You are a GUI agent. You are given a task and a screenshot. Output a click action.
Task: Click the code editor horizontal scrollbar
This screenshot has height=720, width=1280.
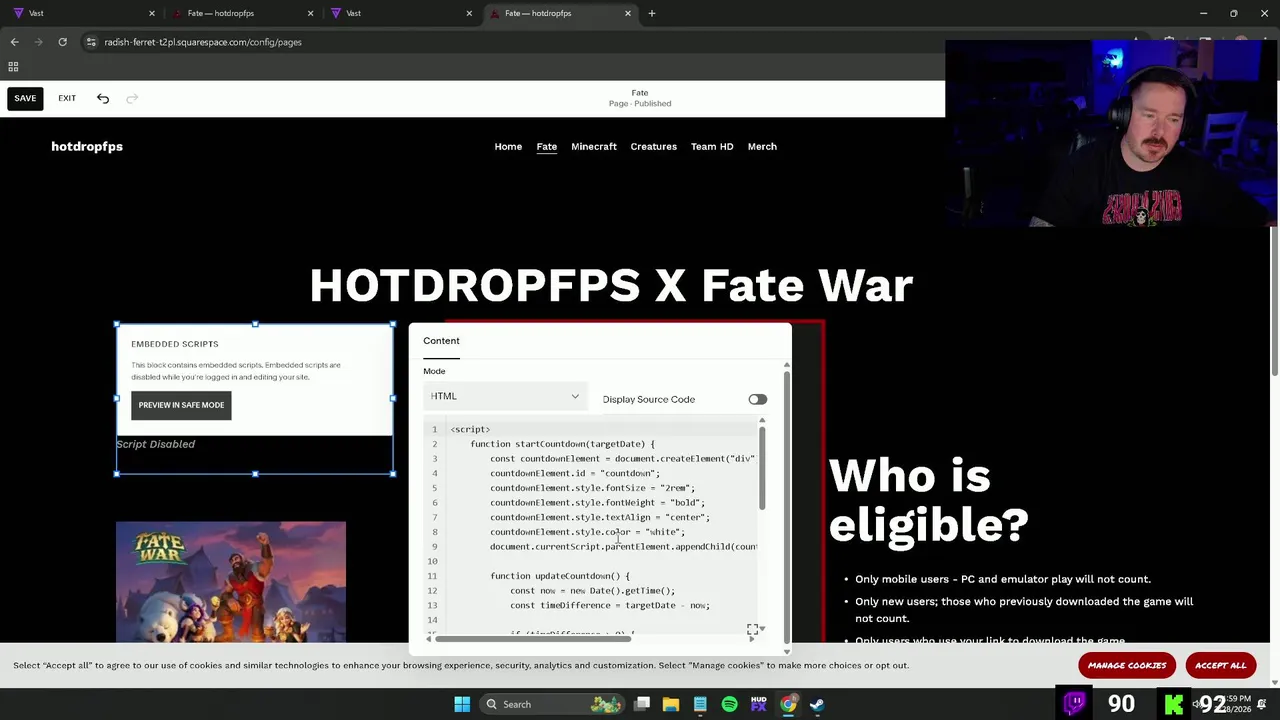coord(534,638)
